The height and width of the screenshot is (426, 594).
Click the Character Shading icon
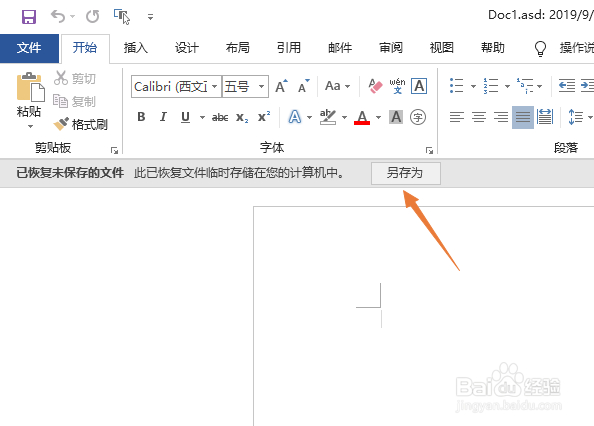click(396, 117)
